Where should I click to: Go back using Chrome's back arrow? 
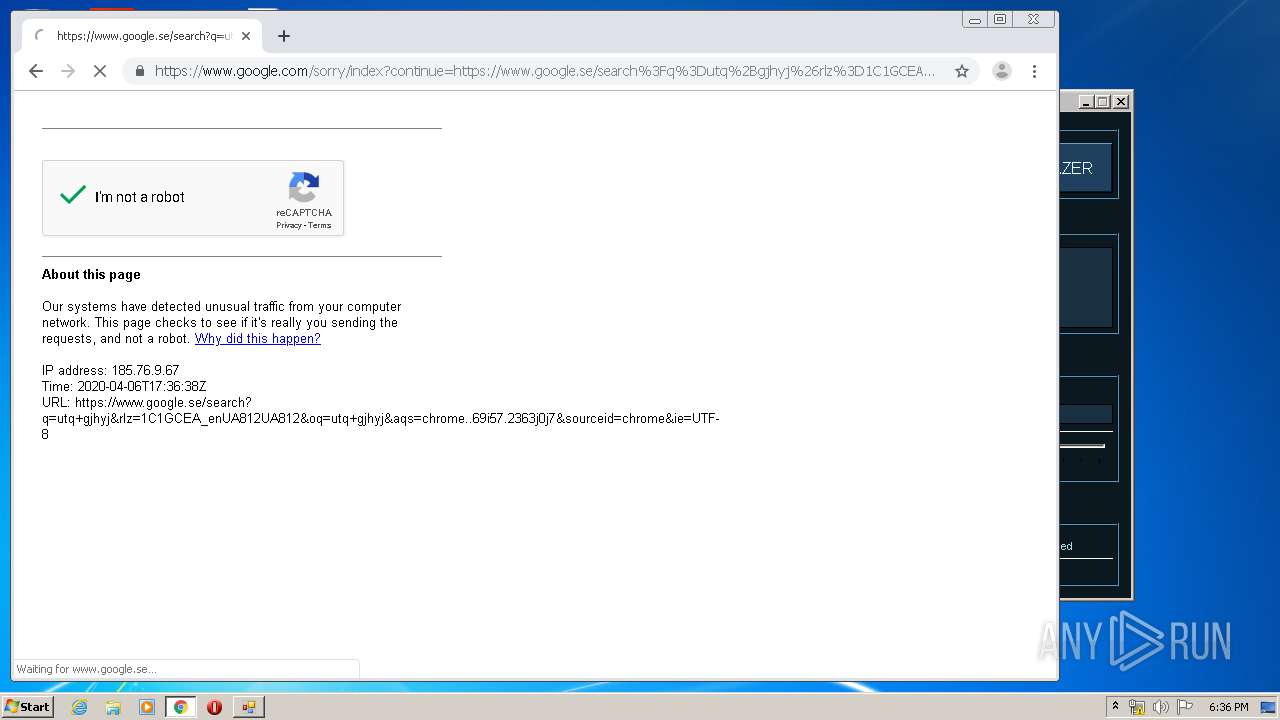pos(36,71)
